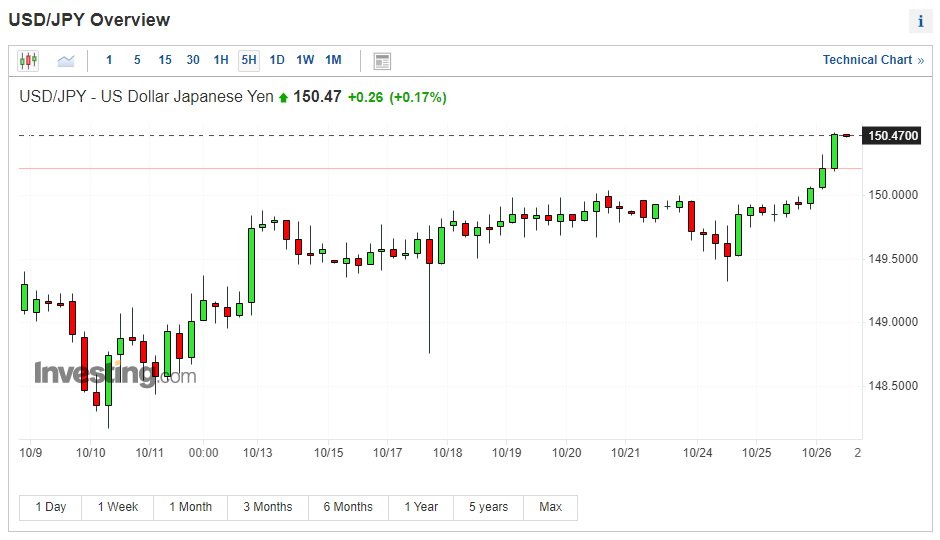Select the active 5H interval
The image size is (940, 540).
249,60
